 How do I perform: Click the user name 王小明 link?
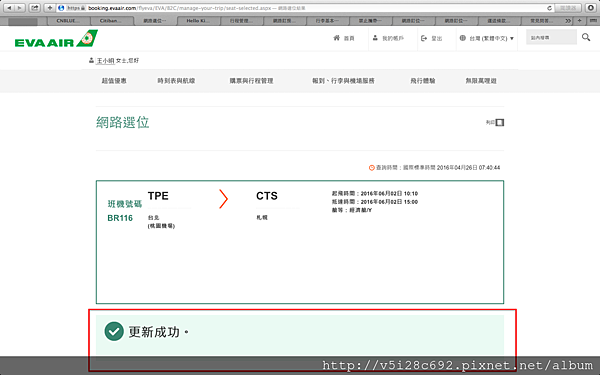105,60
